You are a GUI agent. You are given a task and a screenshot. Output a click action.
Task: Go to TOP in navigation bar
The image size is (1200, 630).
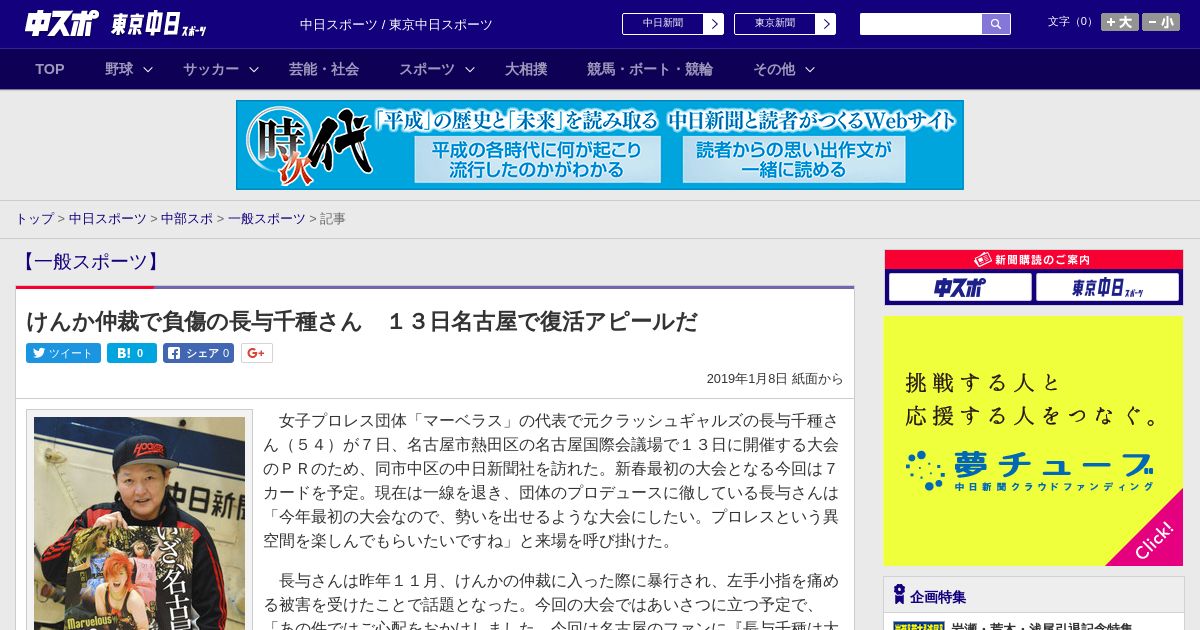click(50, 69)
